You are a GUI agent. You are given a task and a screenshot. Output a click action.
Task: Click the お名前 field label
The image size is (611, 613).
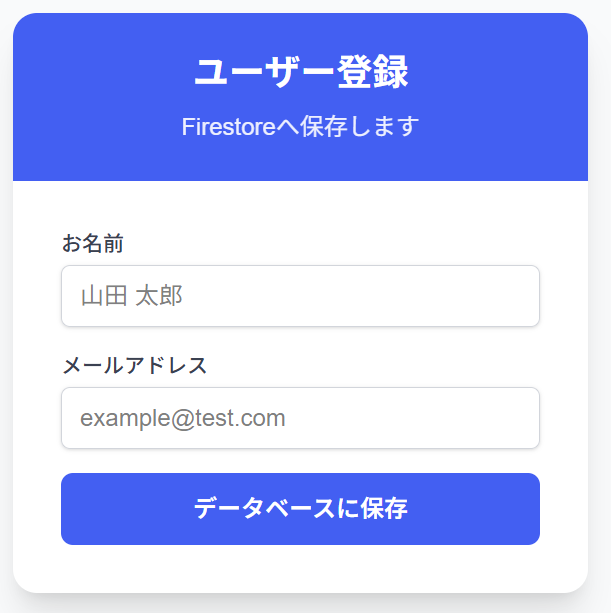(x=93, y=243)
